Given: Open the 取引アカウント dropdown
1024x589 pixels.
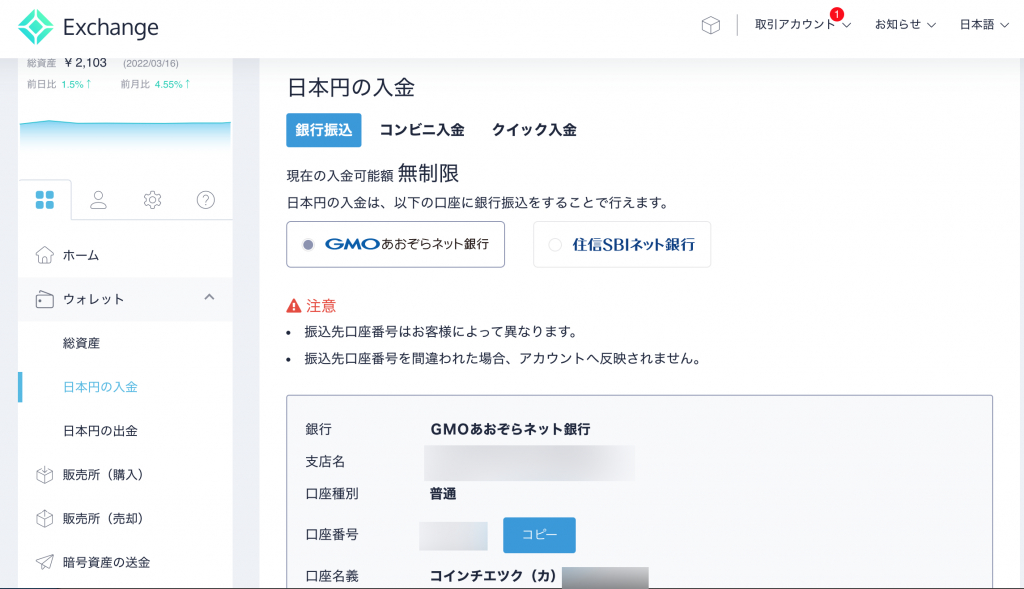Looking at the screenshot, I should click(x=802, y=25).
